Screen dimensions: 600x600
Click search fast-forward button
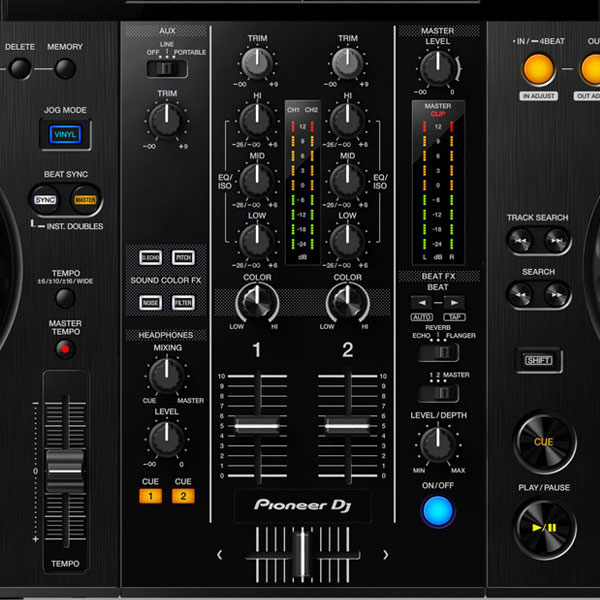pyautogui.click(x=556, y=295)
